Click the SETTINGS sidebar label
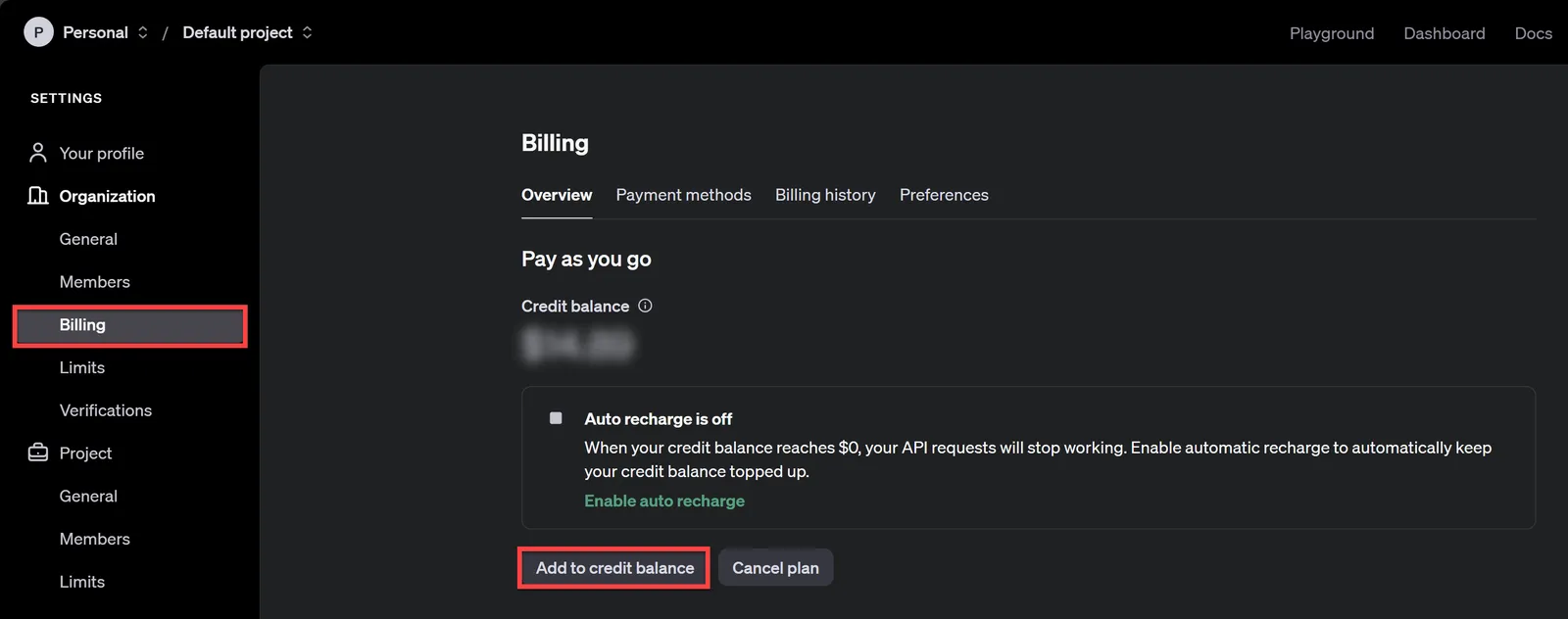 66,98
